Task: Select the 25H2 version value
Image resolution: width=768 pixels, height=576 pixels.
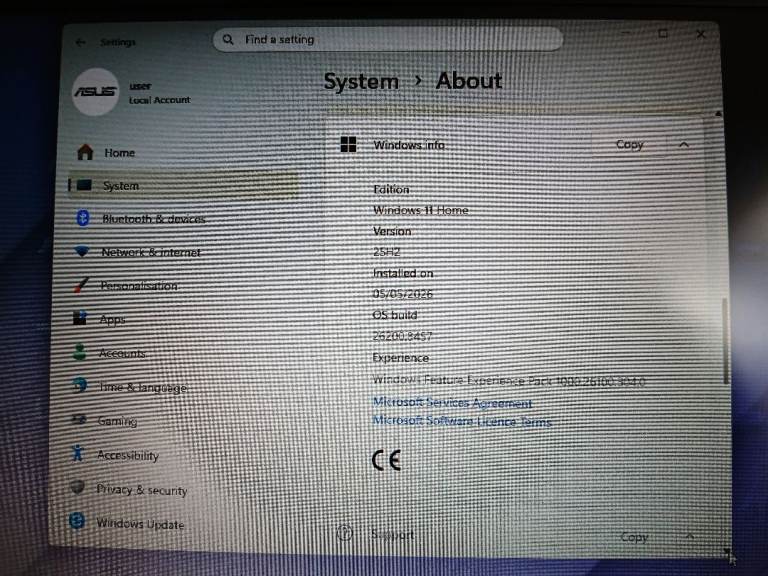Action: (386, 252)
